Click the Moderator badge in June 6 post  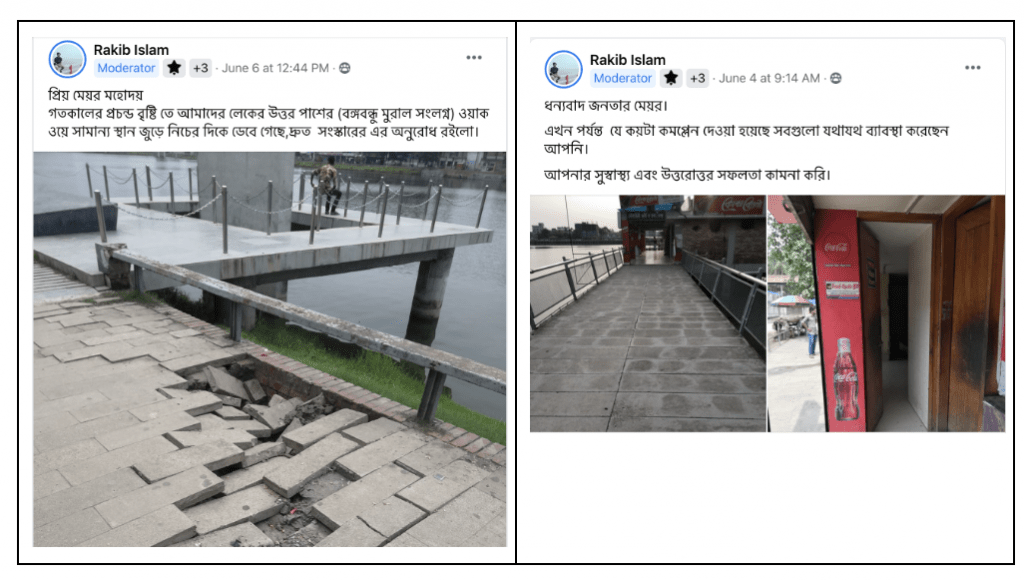pos(126,68)
